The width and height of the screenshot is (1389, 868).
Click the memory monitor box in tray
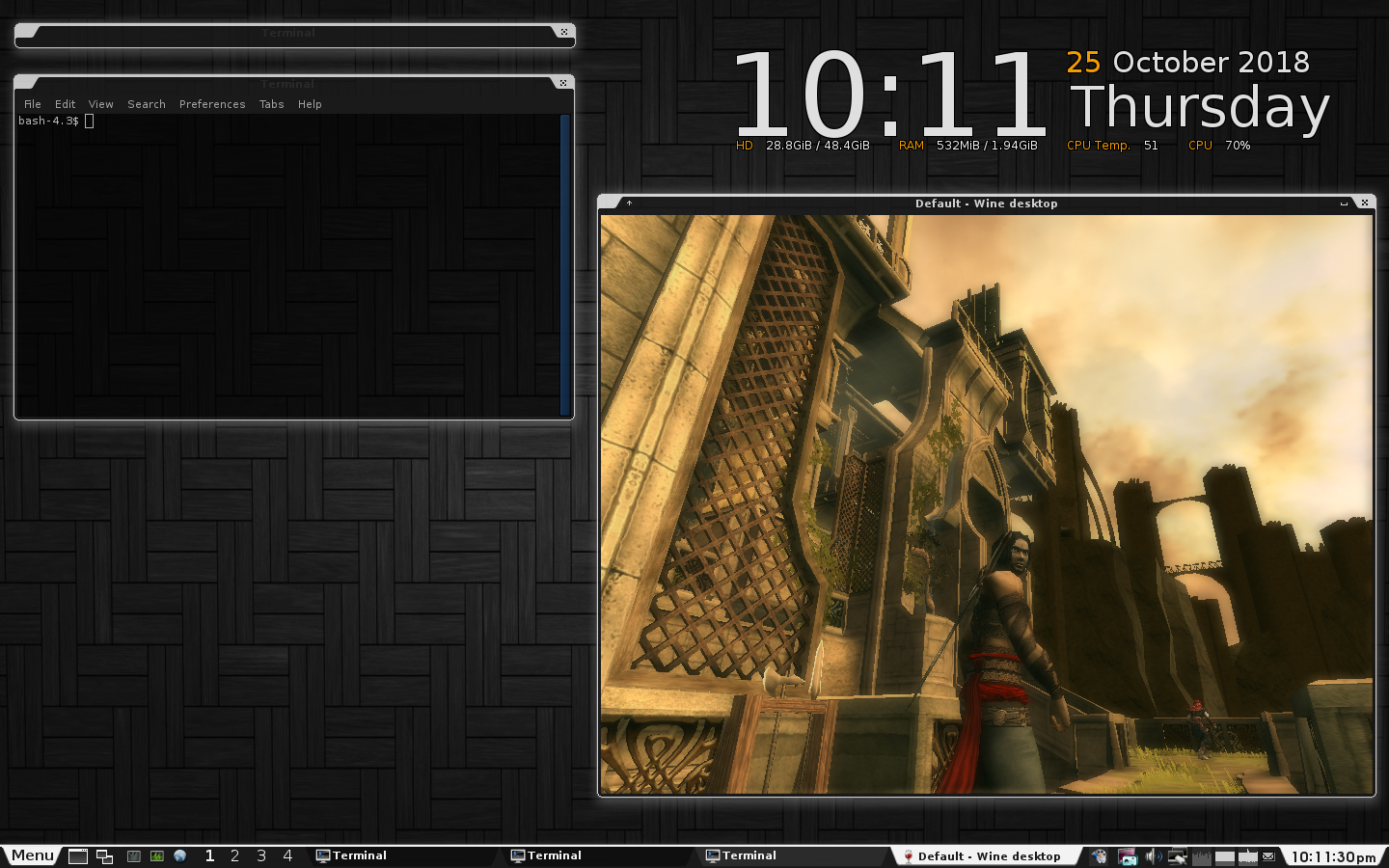click(1225, 856)
